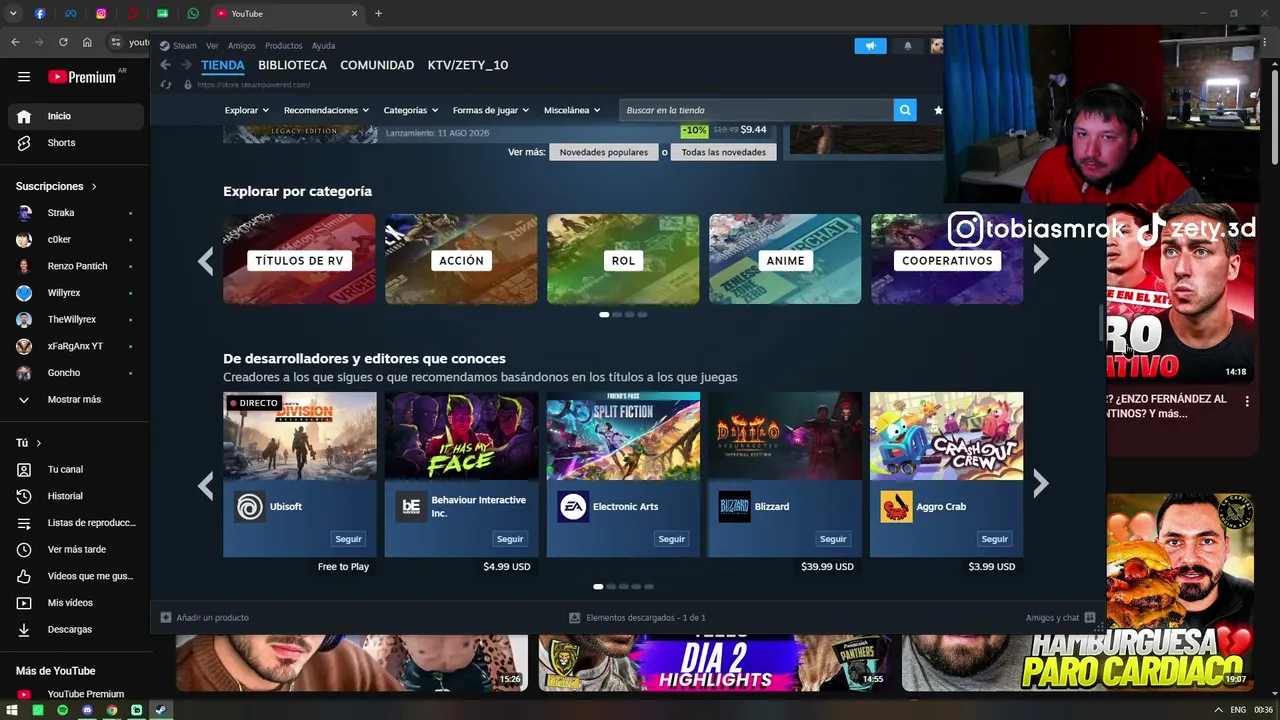This screenshot has height=720, width=1280.
Task: Go to YouTube Premium home logo
Action: point(82,77)
